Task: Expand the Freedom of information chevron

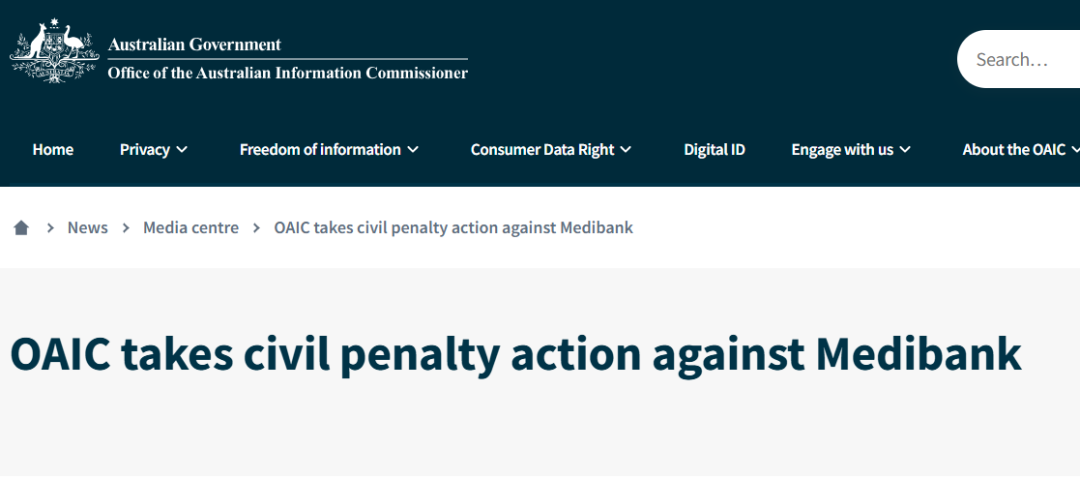Action: [413, 150]
